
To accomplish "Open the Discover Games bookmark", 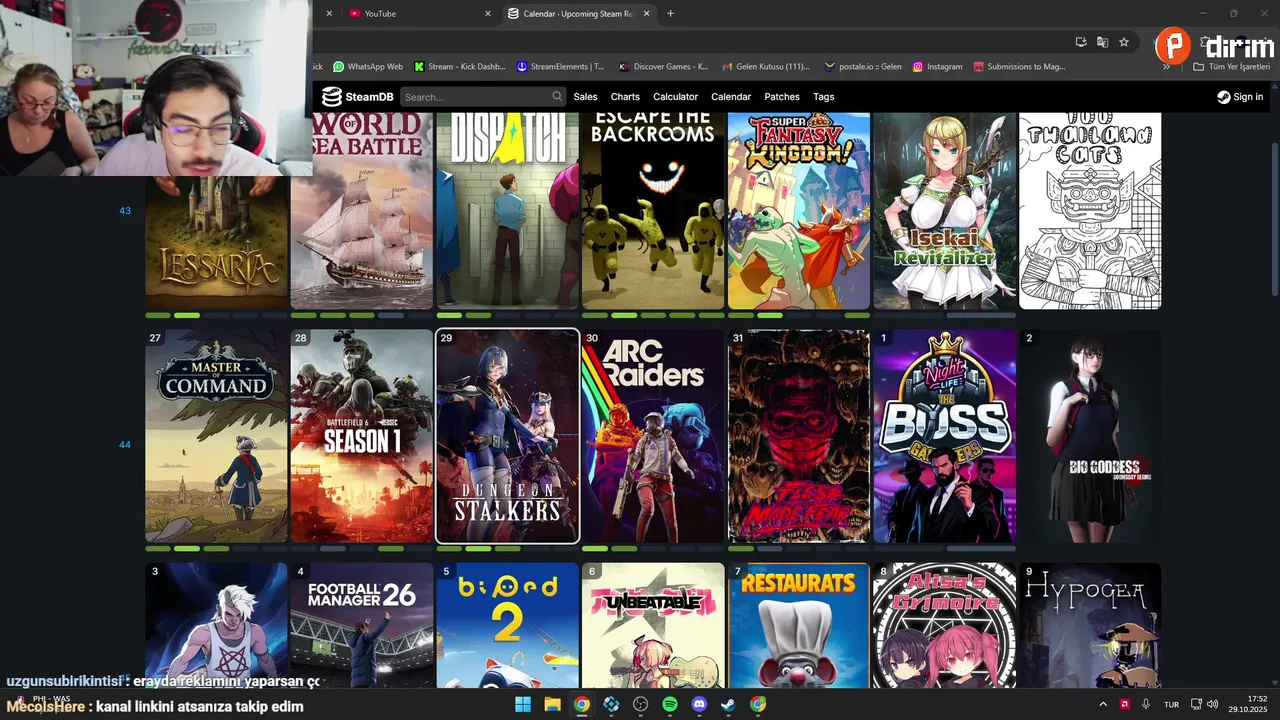I will click(x=664, y=67).
